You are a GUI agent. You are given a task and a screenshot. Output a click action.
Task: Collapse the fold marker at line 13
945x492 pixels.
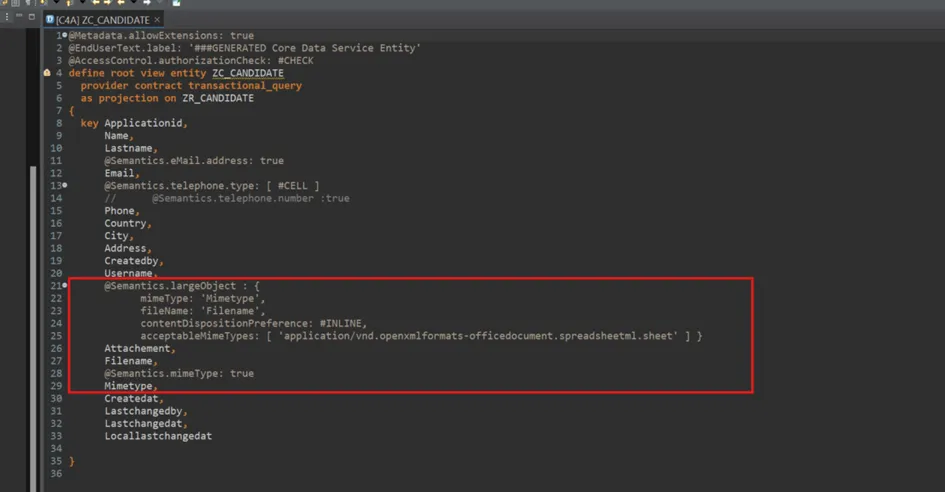65,186
